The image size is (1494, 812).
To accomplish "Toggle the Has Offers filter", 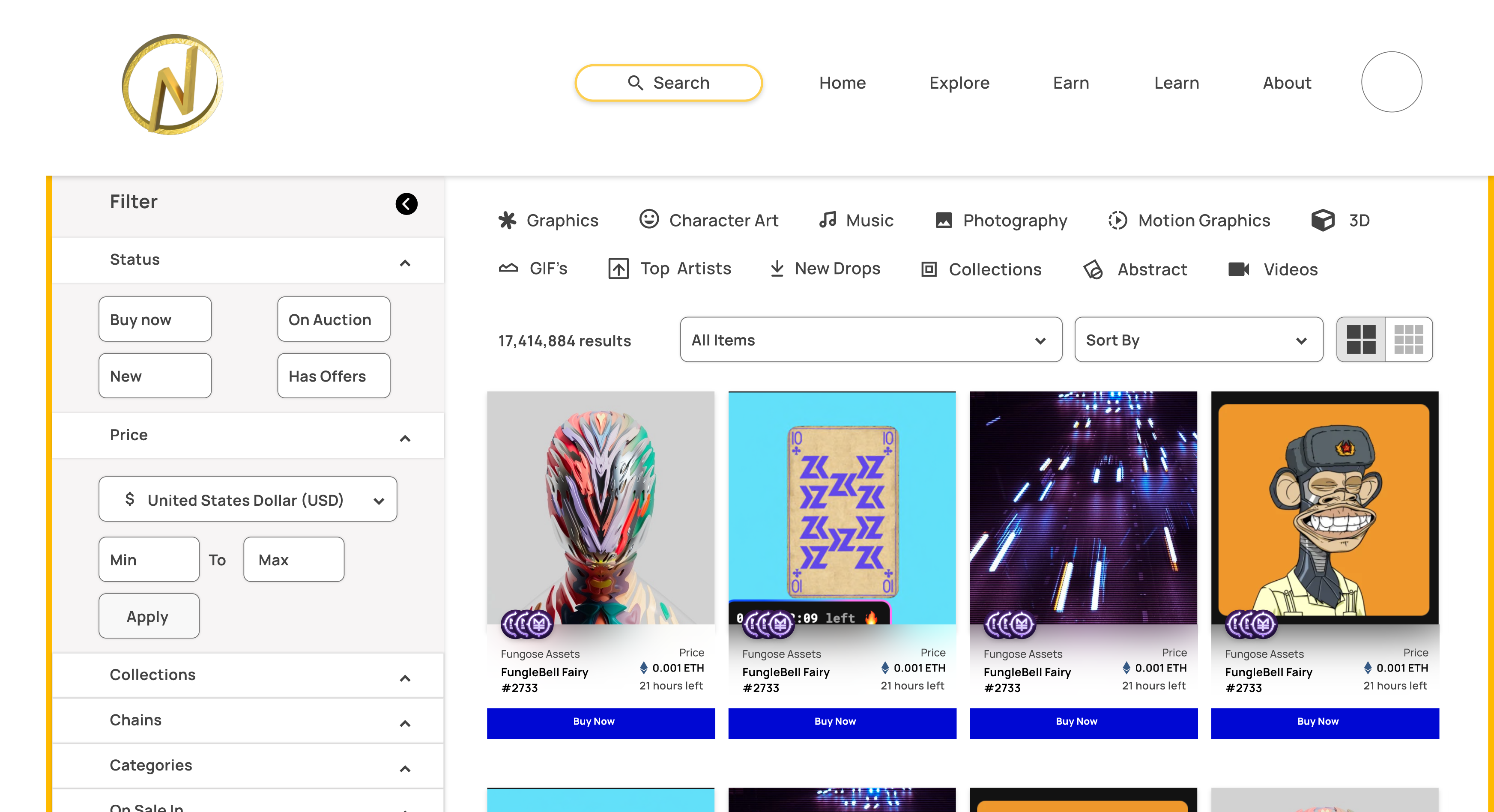I will (334, 375).
